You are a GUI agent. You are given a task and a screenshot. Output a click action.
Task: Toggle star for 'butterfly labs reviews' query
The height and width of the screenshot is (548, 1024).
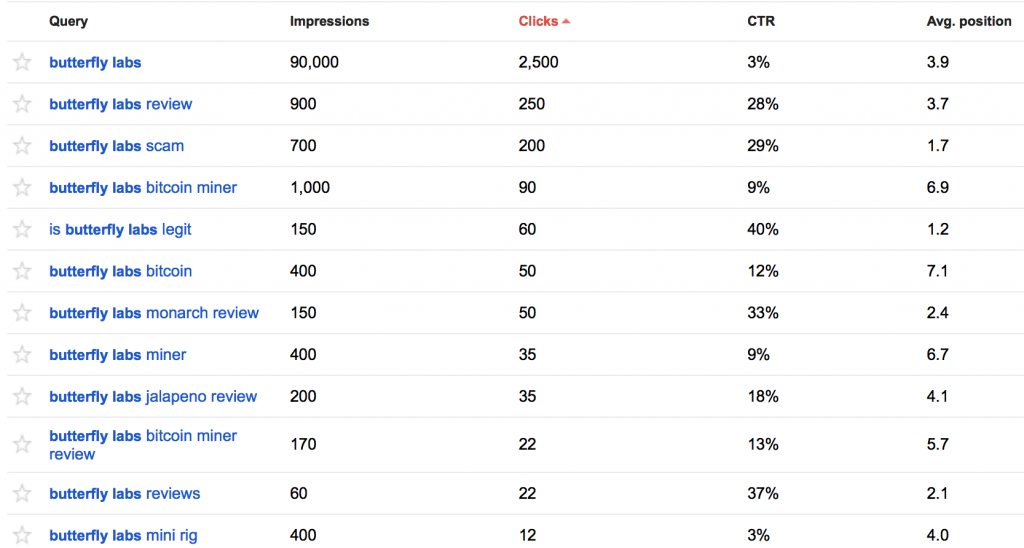click(22, 494)
